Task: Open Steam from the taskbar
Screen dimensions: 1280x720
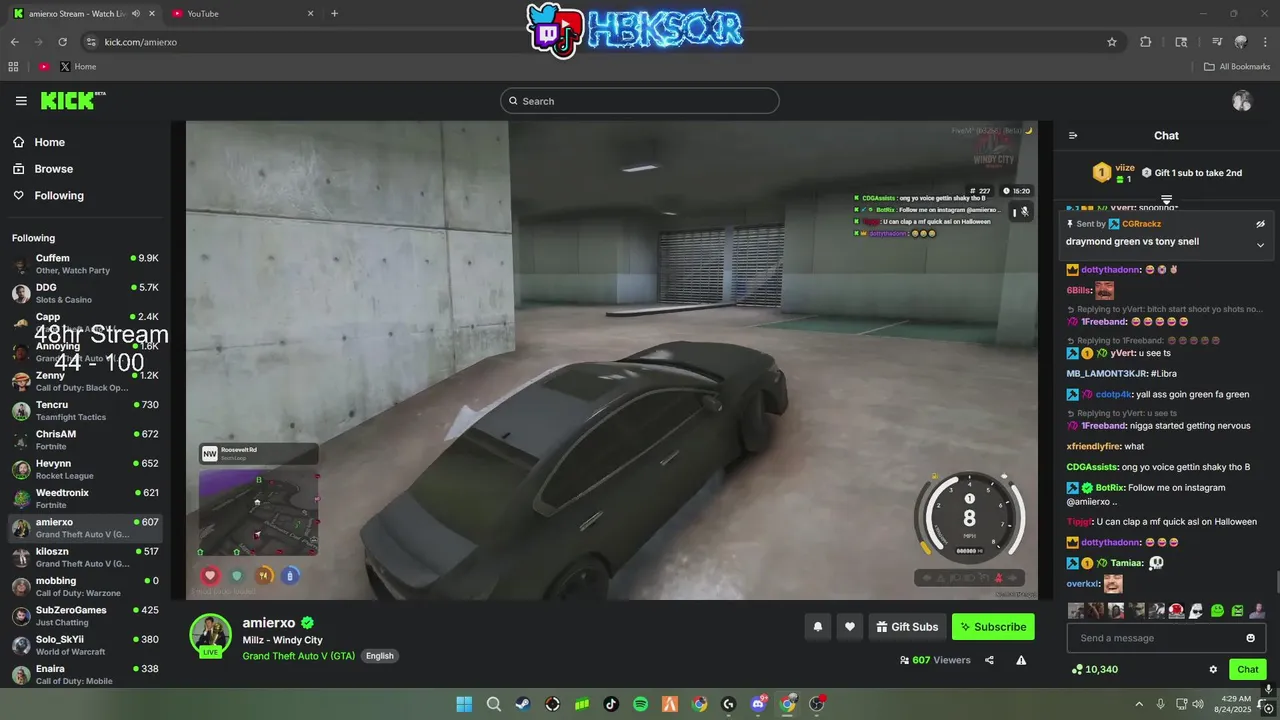Action: [x=523, y=704]
